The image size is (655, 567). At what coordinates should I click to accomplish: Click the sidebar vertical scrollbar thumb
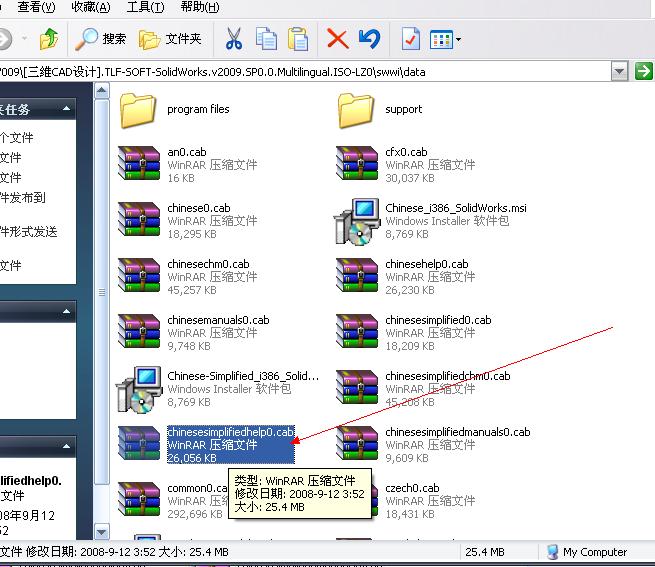[102, 292]
